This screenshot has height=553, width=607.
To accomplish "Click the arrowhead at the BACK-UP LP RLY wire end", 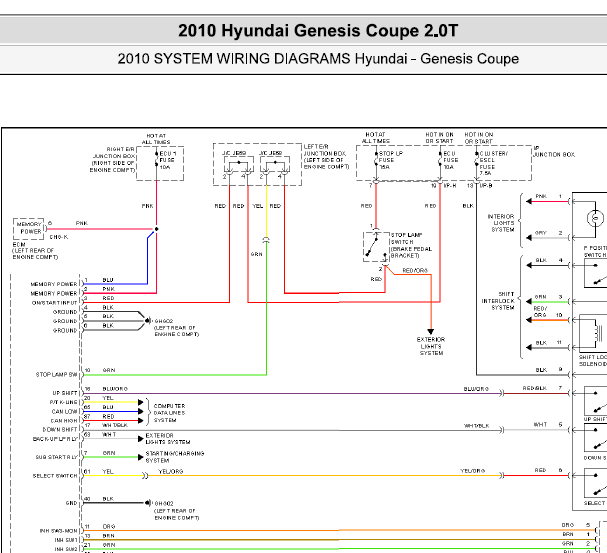I will click(141, 438).
